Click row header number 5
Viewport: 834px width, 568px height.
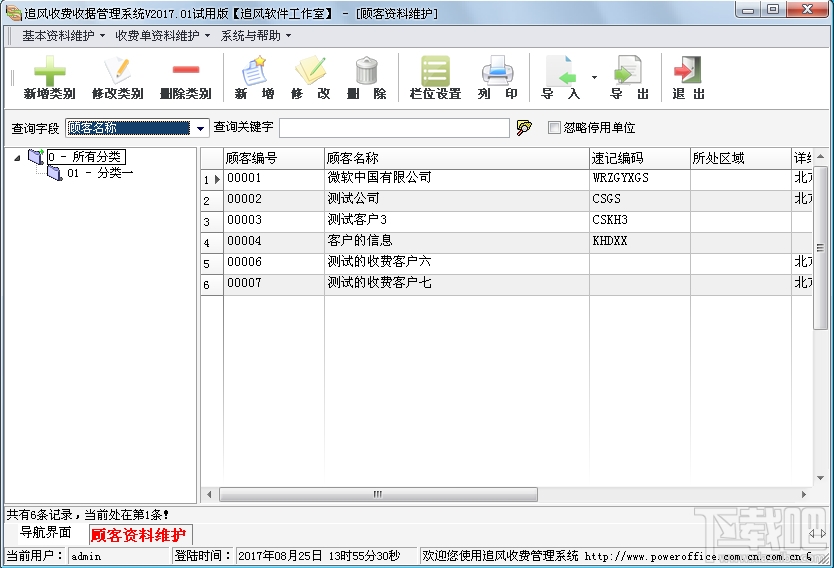pyautogui.click(x=212, y=264)
